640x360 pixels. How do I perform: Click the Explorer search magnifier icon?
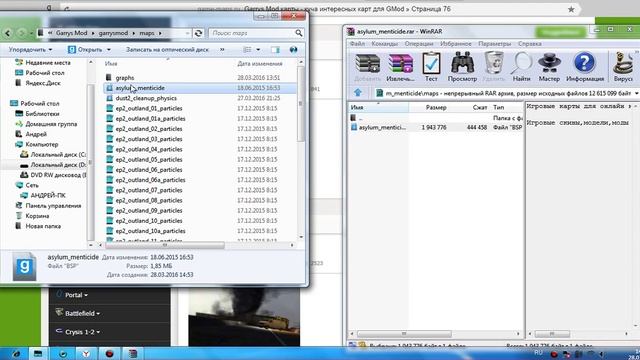pyautogui.click(x=298, y=33)
